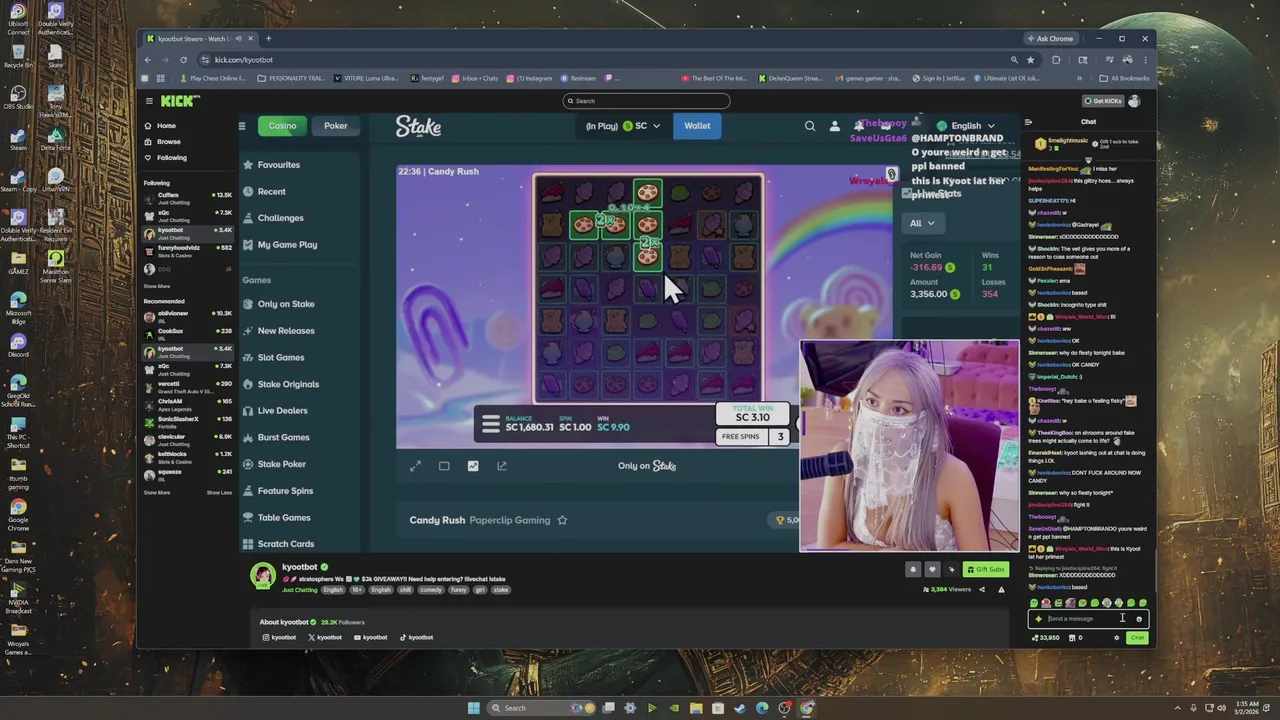1280x720 pixels.
Task: Open Restream bookmark
Action: coord(579,78)
